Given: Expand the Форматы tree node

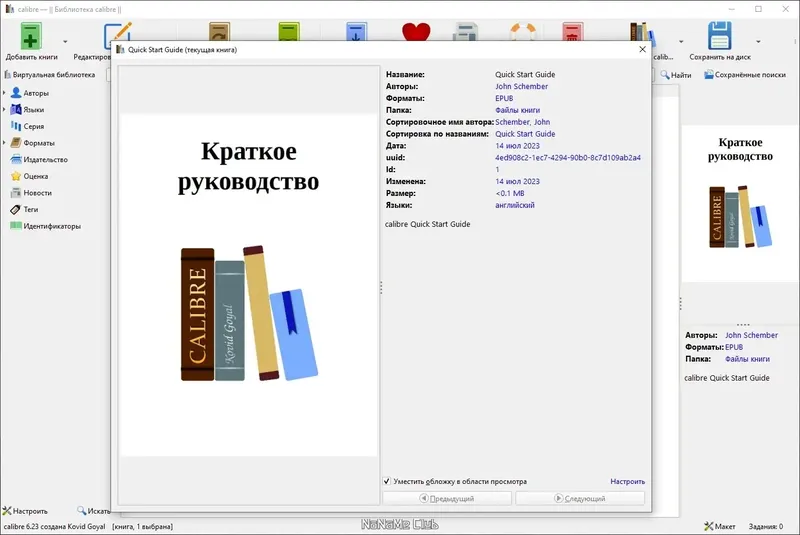Looking at the screenshot, I should pos(4,143).
